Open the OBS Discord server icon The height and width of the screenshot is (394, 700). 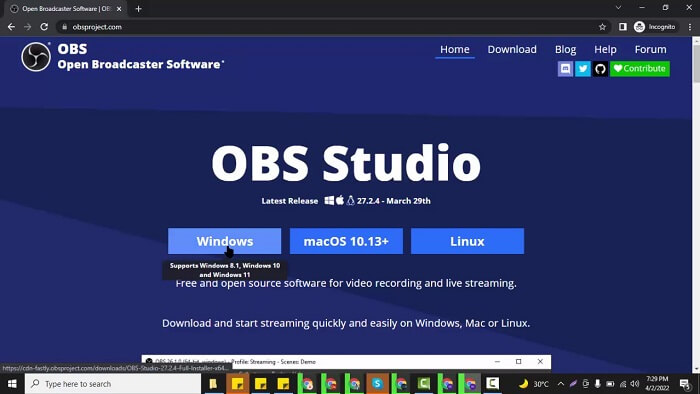point(565,69)
